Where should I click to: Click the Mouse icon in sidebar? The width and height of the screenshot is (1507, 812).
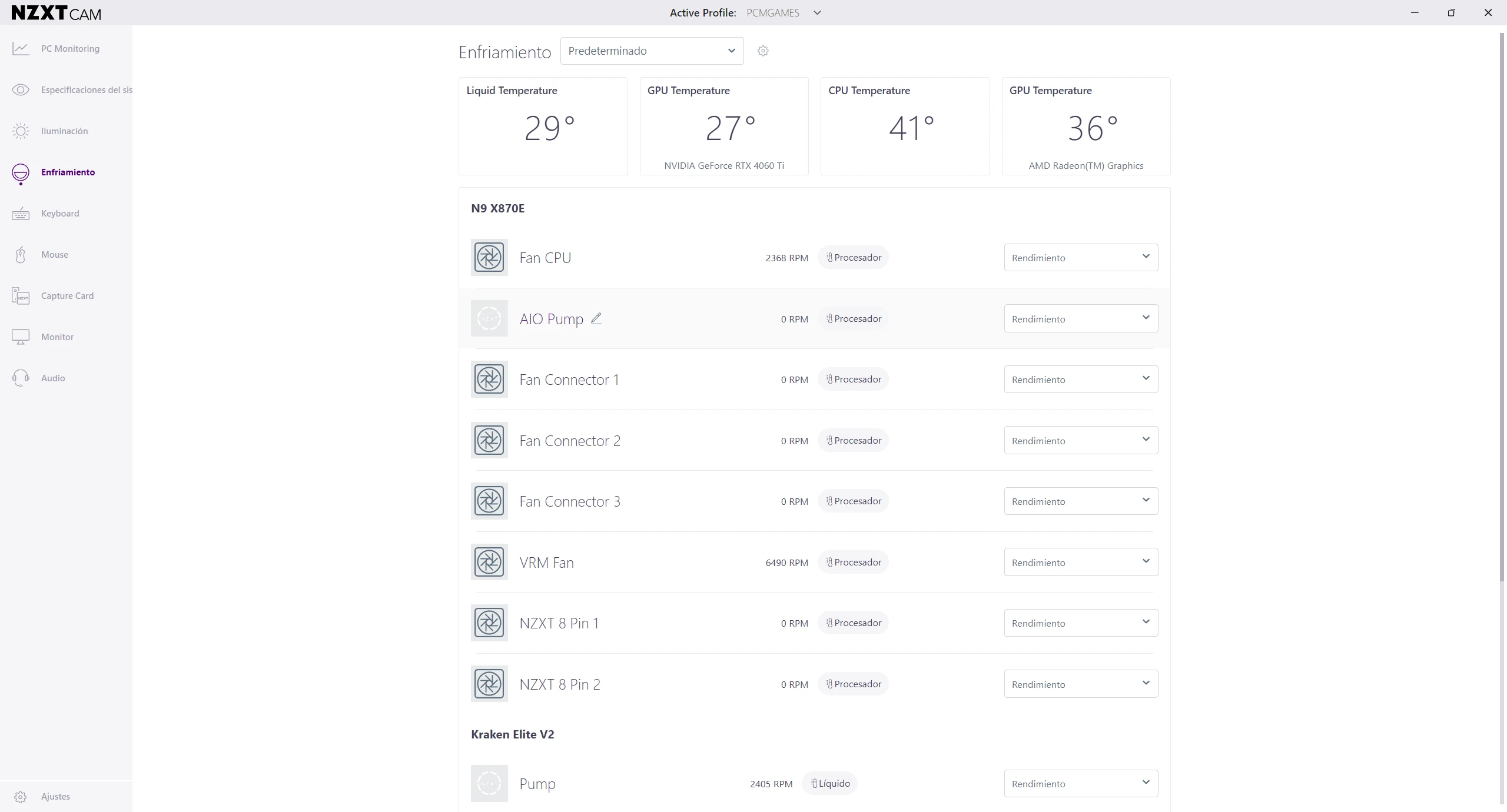point(21,255)
